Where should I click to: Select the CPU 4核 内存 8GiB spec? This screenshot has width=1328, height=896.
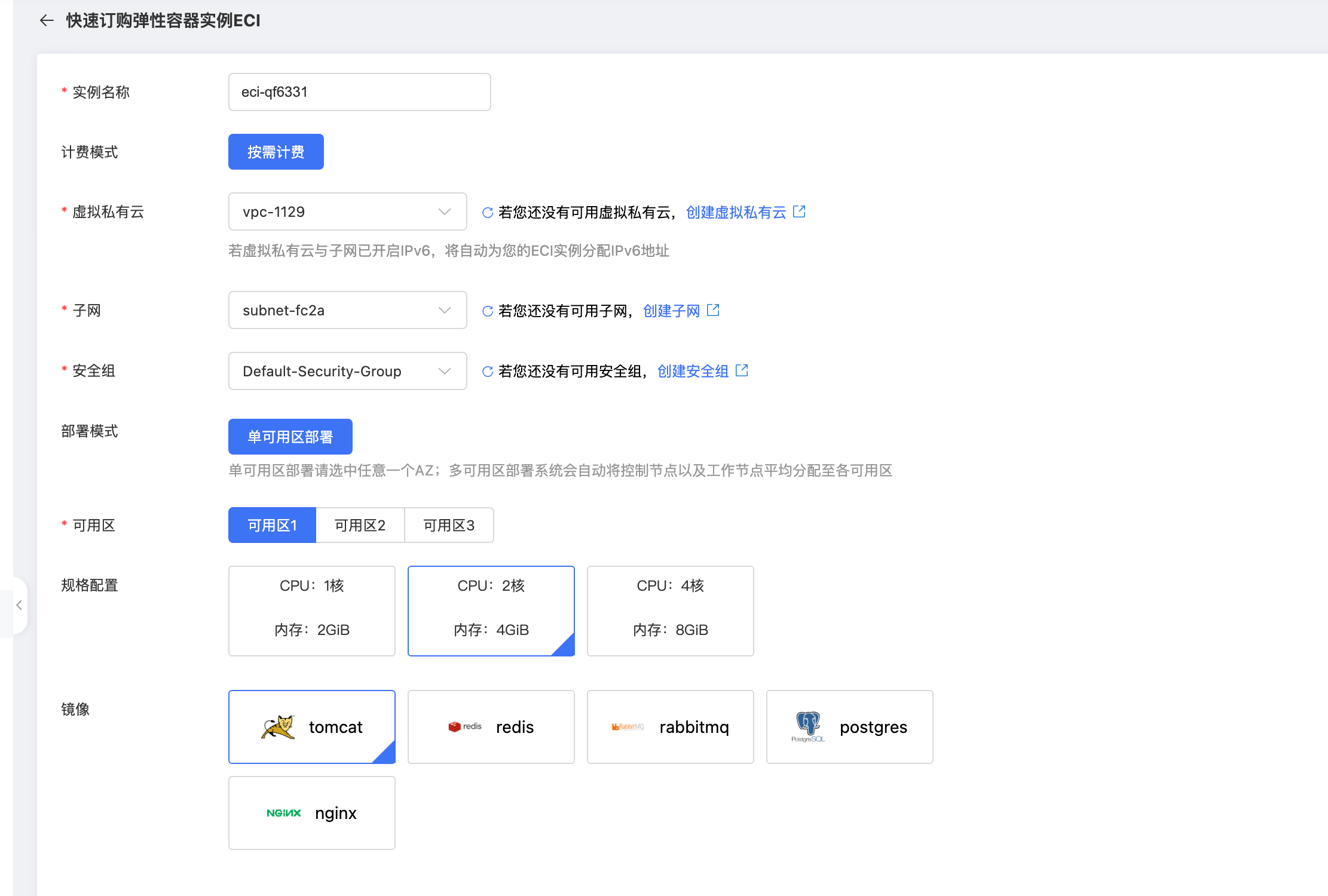(x=670, y=610)
